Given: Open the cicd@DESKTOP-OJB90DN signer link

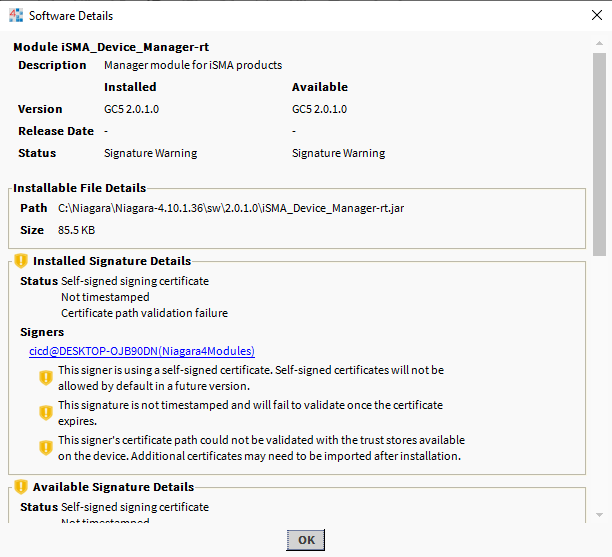Looking at the screenshot, I should [141, 351].
